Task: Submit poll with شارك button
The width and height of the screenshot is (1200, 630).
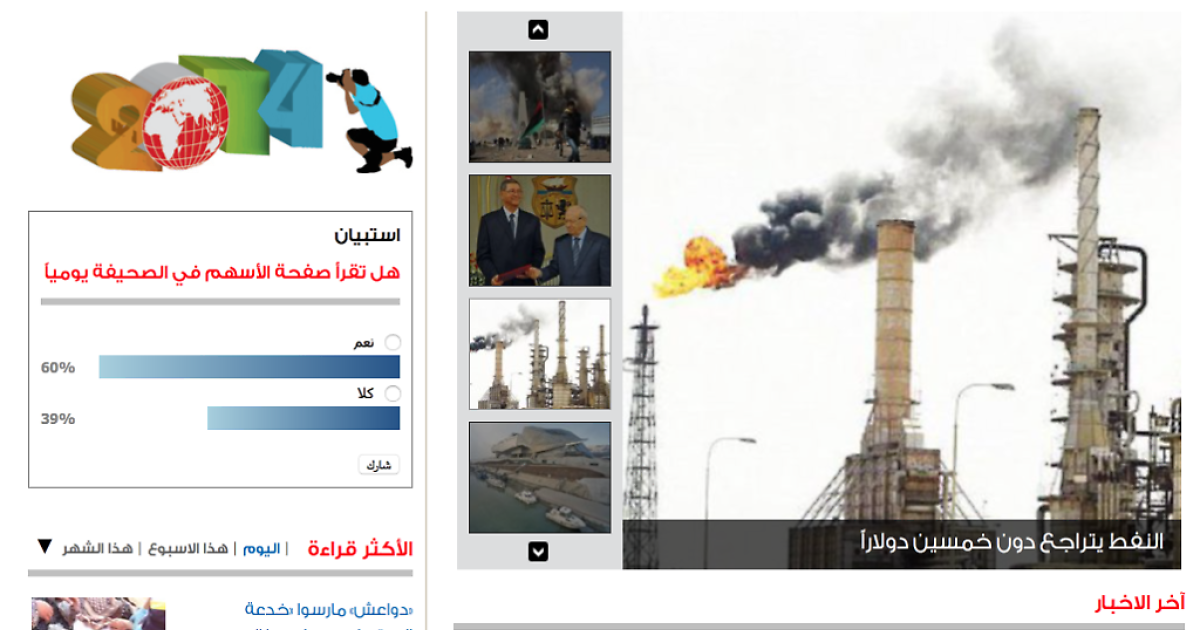Action: click(379, 465)
